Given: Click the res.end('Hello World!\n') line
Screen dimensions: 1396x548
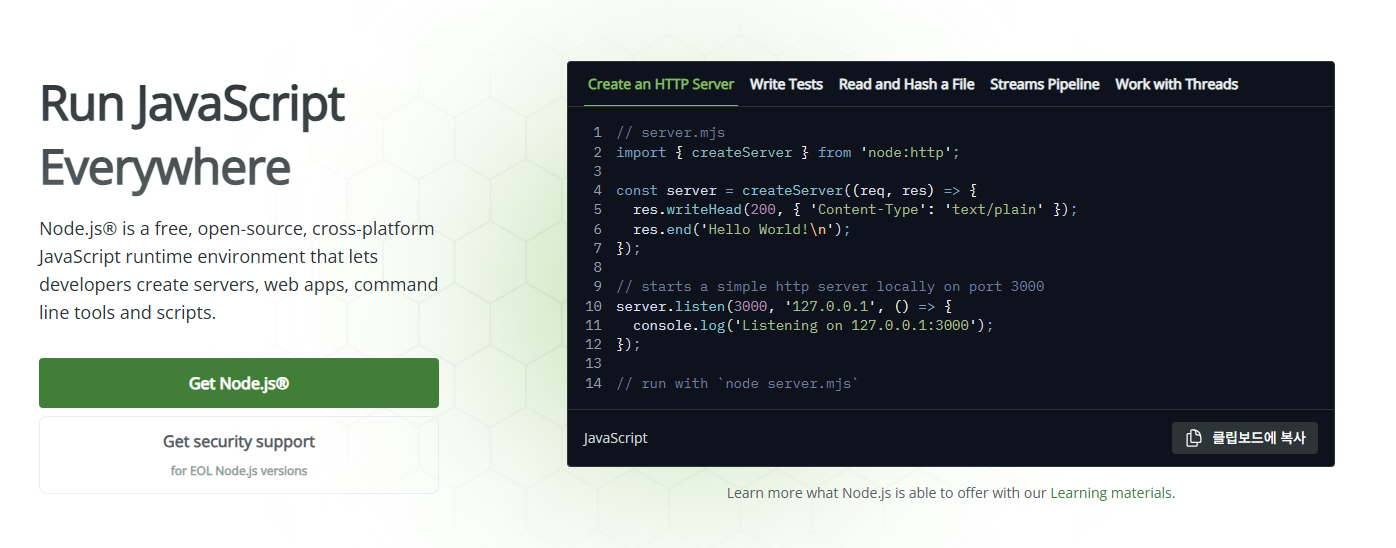Looking at the screenshot, I should (742, 229).
